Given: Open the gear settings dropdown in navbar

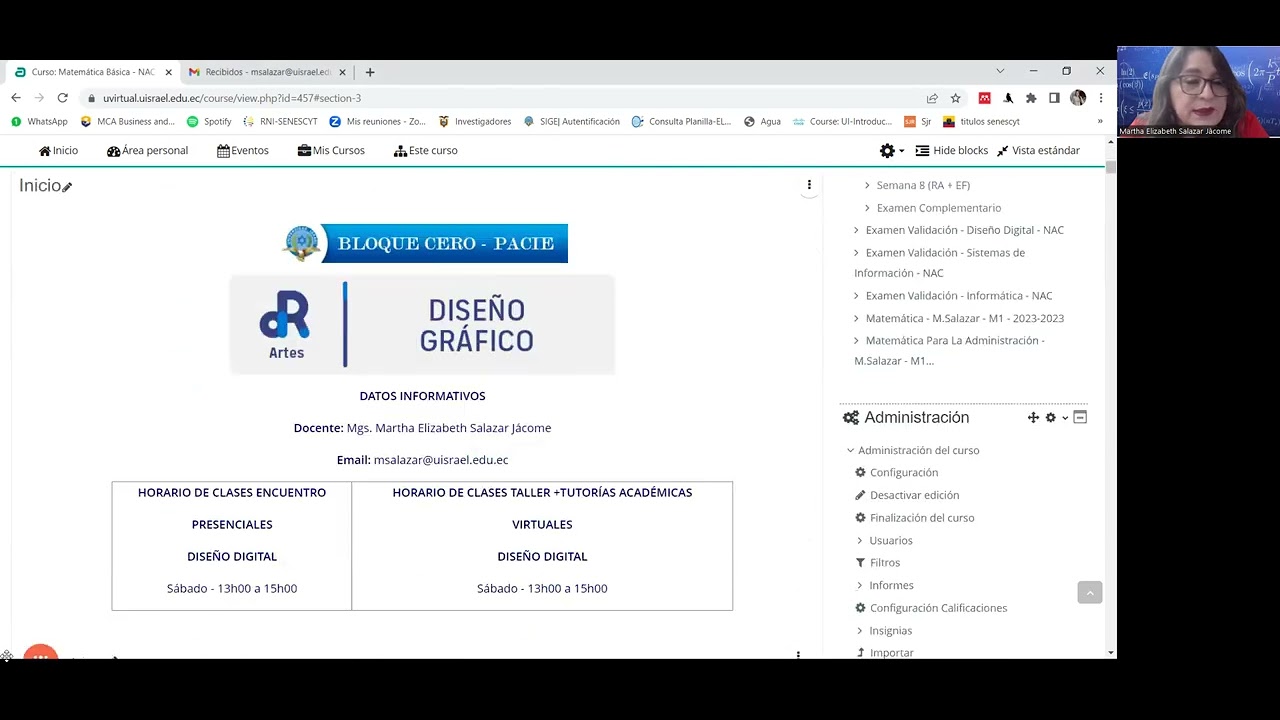Looking at the screenshot, I should (x=891, y=150).
